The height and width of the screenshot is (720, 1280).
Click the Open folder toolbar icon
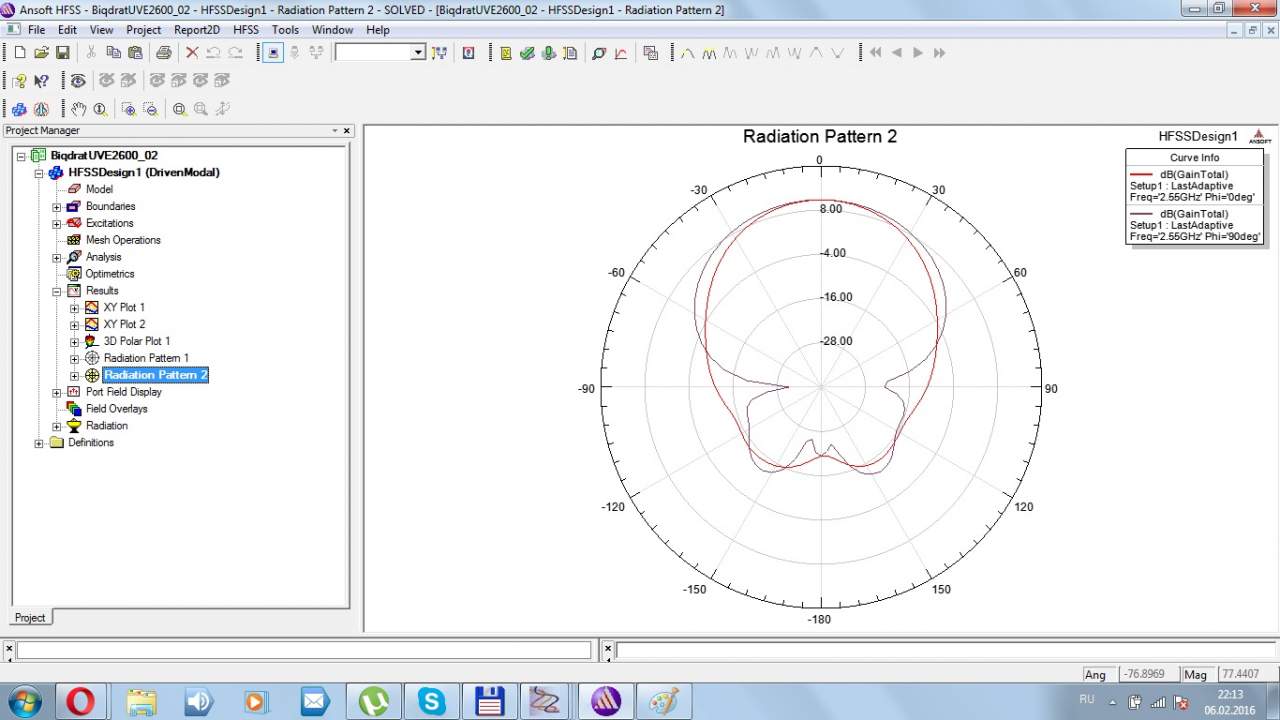[x=41, y=53]
